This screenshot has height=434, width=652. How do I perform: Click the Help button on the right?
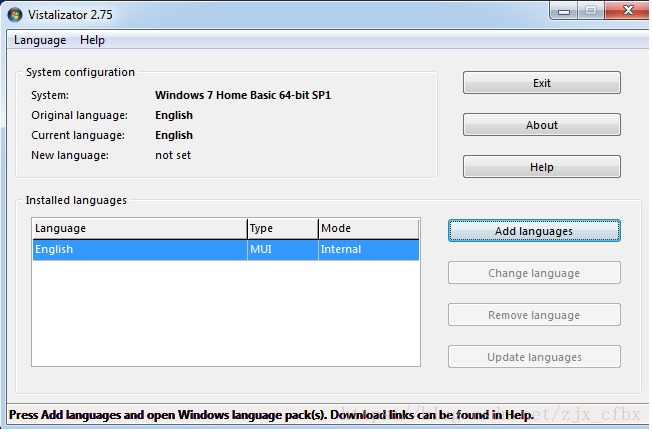[541, 167]
